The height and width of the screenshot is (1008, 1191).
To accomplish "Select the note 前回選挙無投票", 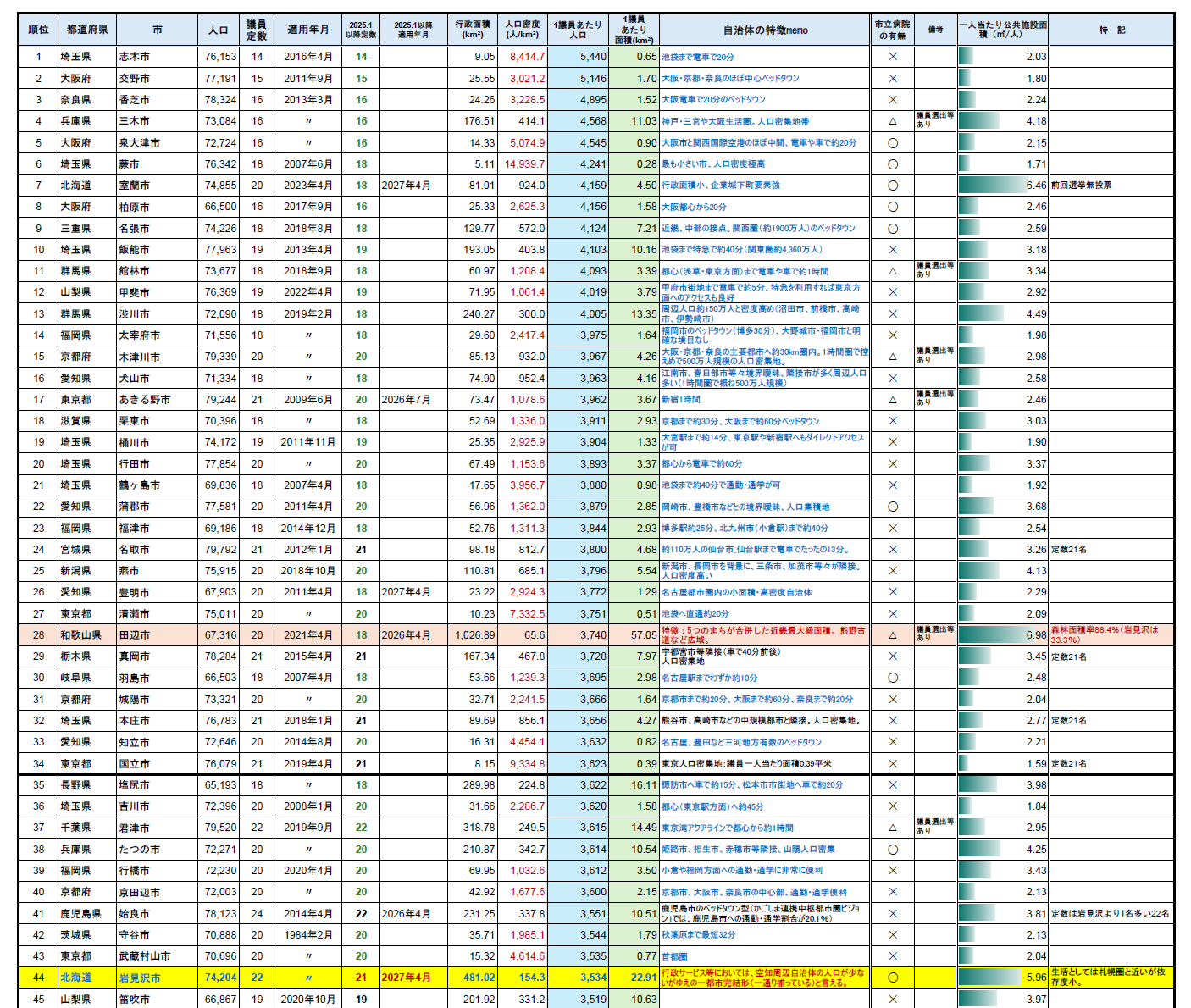I will (1082, 186).
